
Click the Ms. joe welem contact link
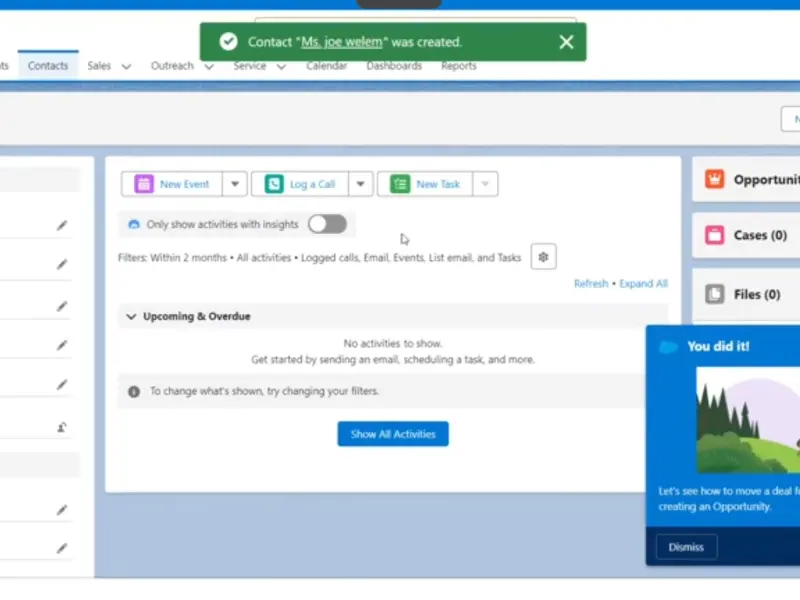click(341, 42)
